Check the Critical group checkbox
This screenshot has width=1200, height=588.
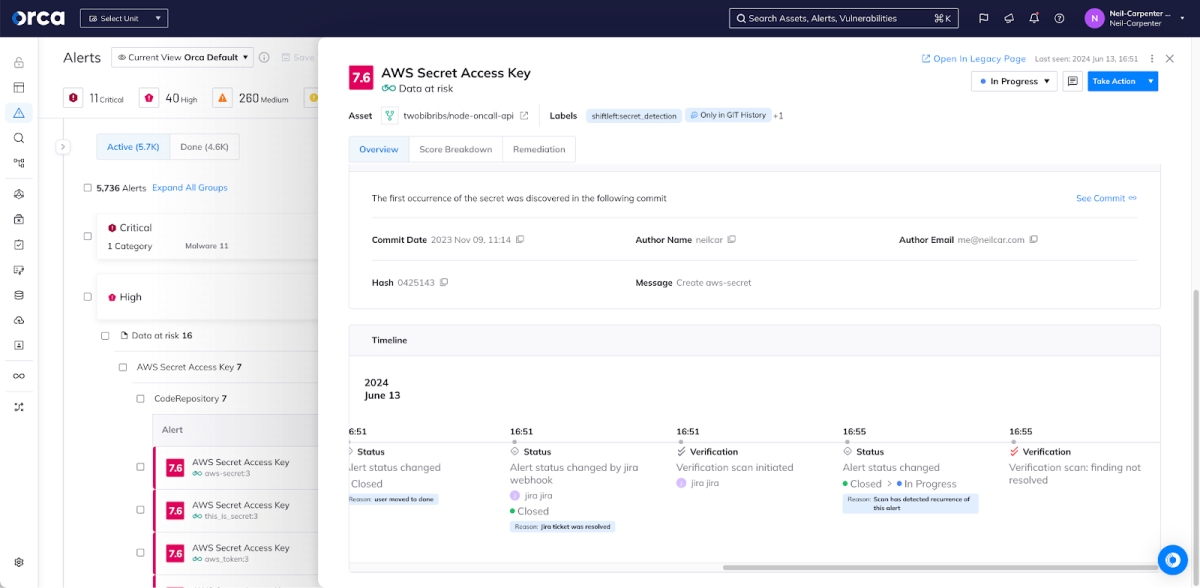(x=88, y=236)
